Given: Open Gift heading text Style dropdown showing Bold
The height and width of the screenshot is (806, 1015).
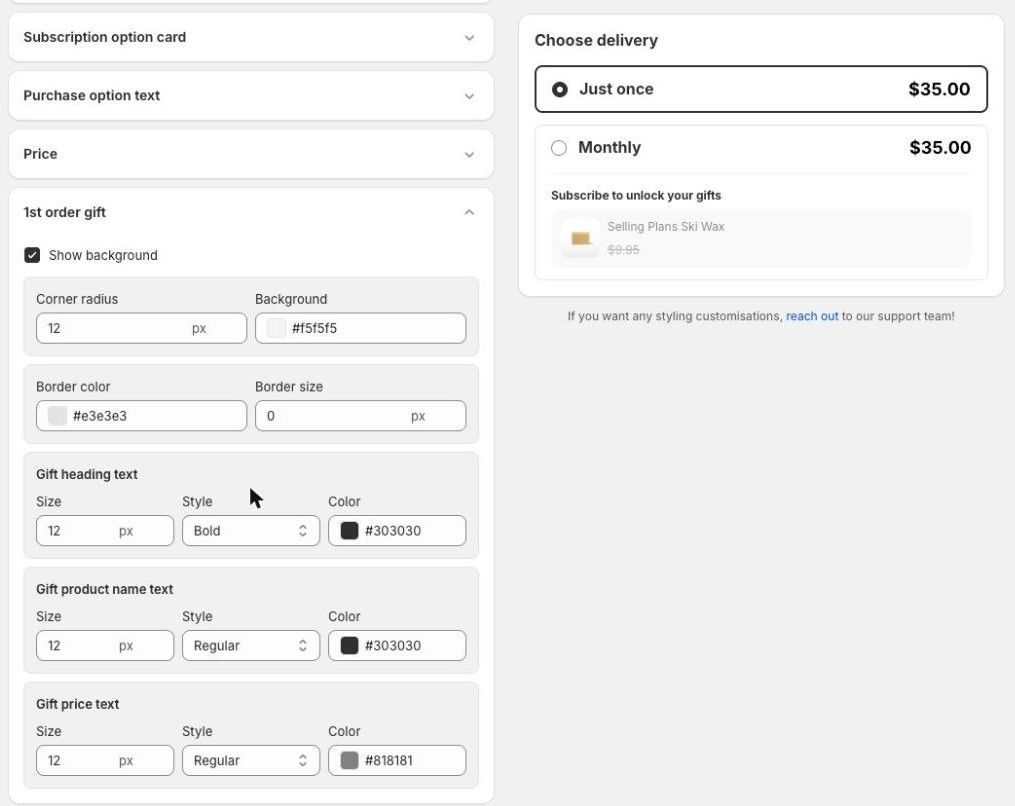Looking at the screenshot, I should pyautogui.click(x=251, y=531).
